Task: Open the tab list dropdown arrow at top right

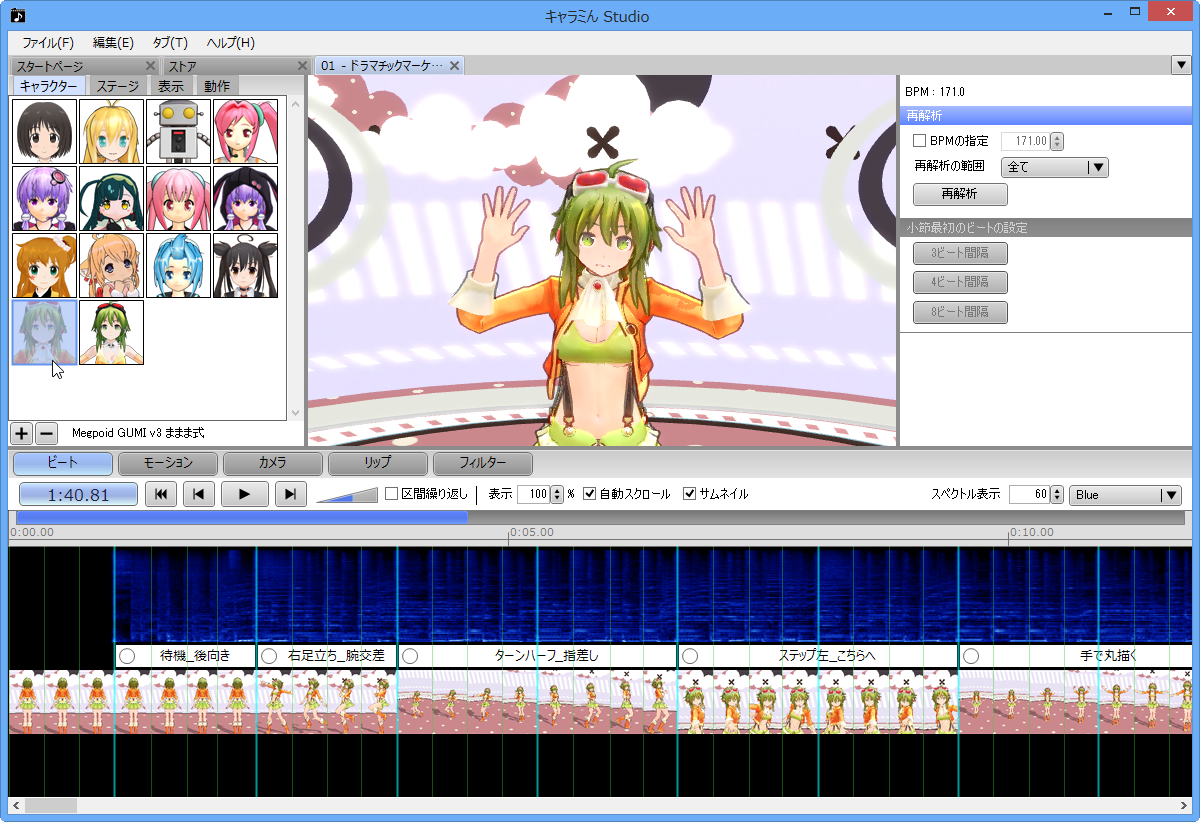Action: (x=1180, y=65)
